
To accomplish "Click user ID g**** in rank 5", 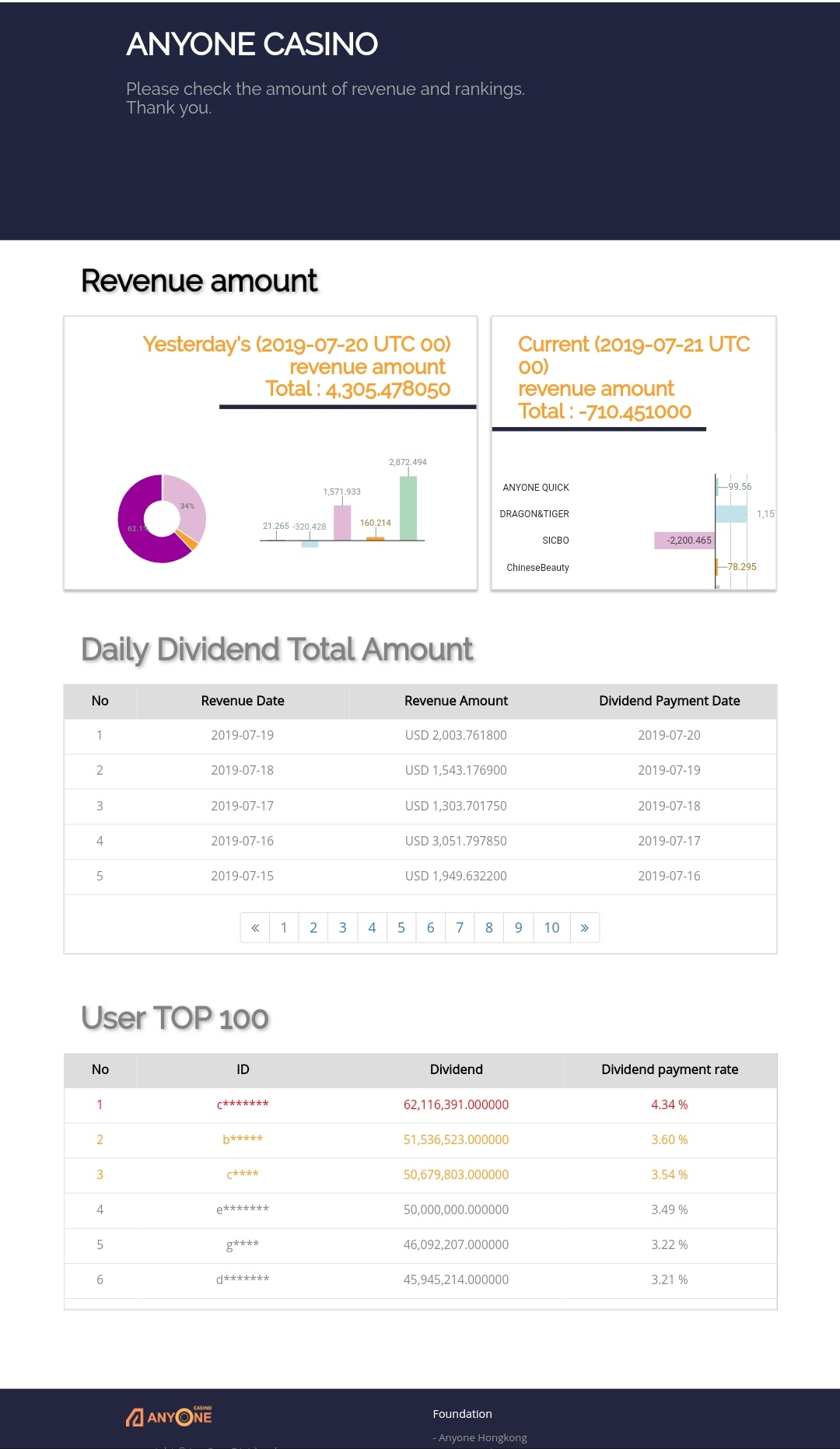I will point(243,1244).
